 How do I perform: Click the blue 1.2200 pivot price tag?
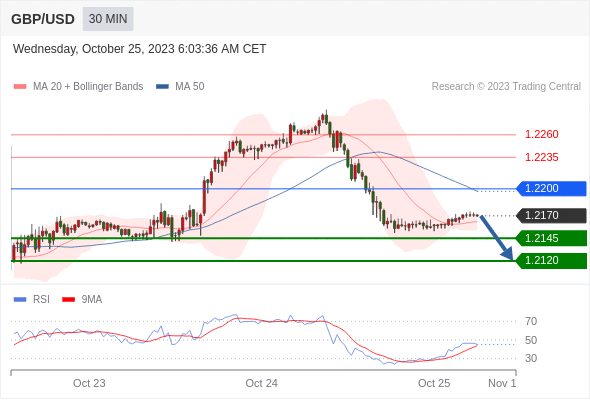(x=551, y=189)
